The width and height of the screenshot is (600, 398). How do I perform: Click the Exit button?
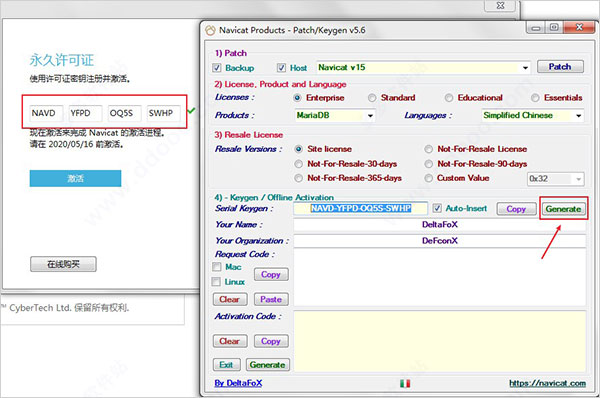coord(227,365)
